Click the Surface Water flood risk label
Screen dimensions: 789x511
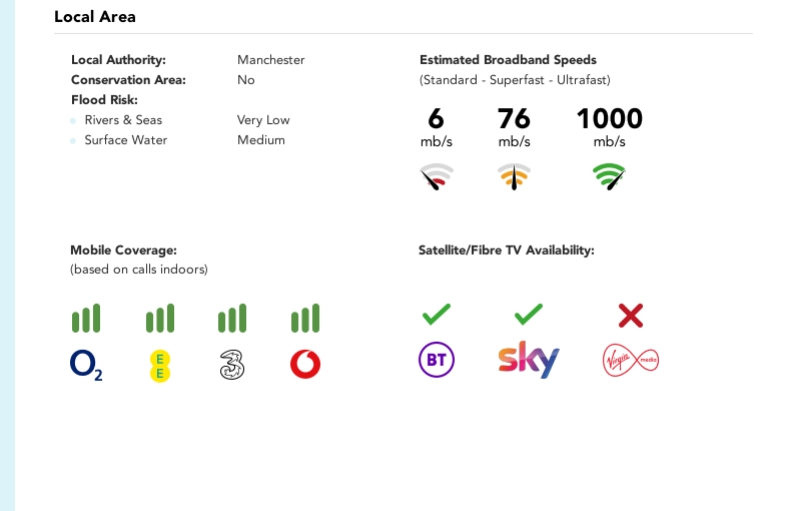126,140
